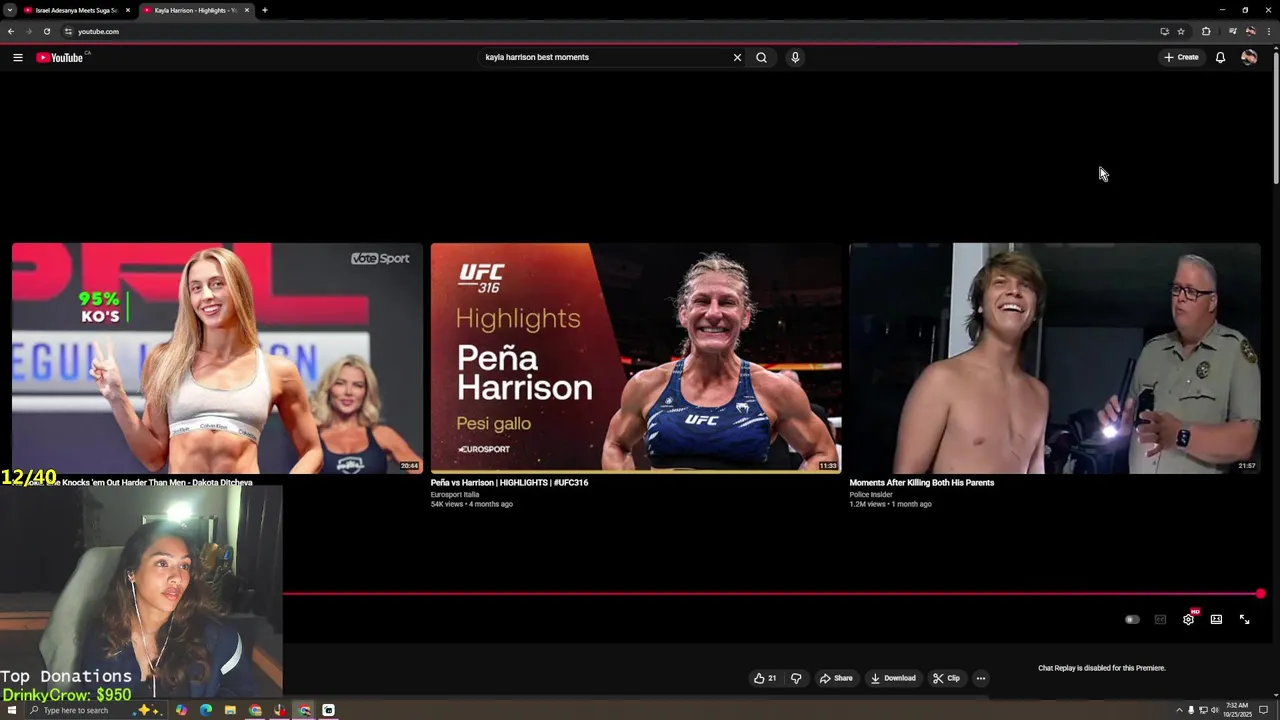The height and width of the screenshot is (720, 1280).
Task: Start voice search with the microphone
Action: pos(795,57)
